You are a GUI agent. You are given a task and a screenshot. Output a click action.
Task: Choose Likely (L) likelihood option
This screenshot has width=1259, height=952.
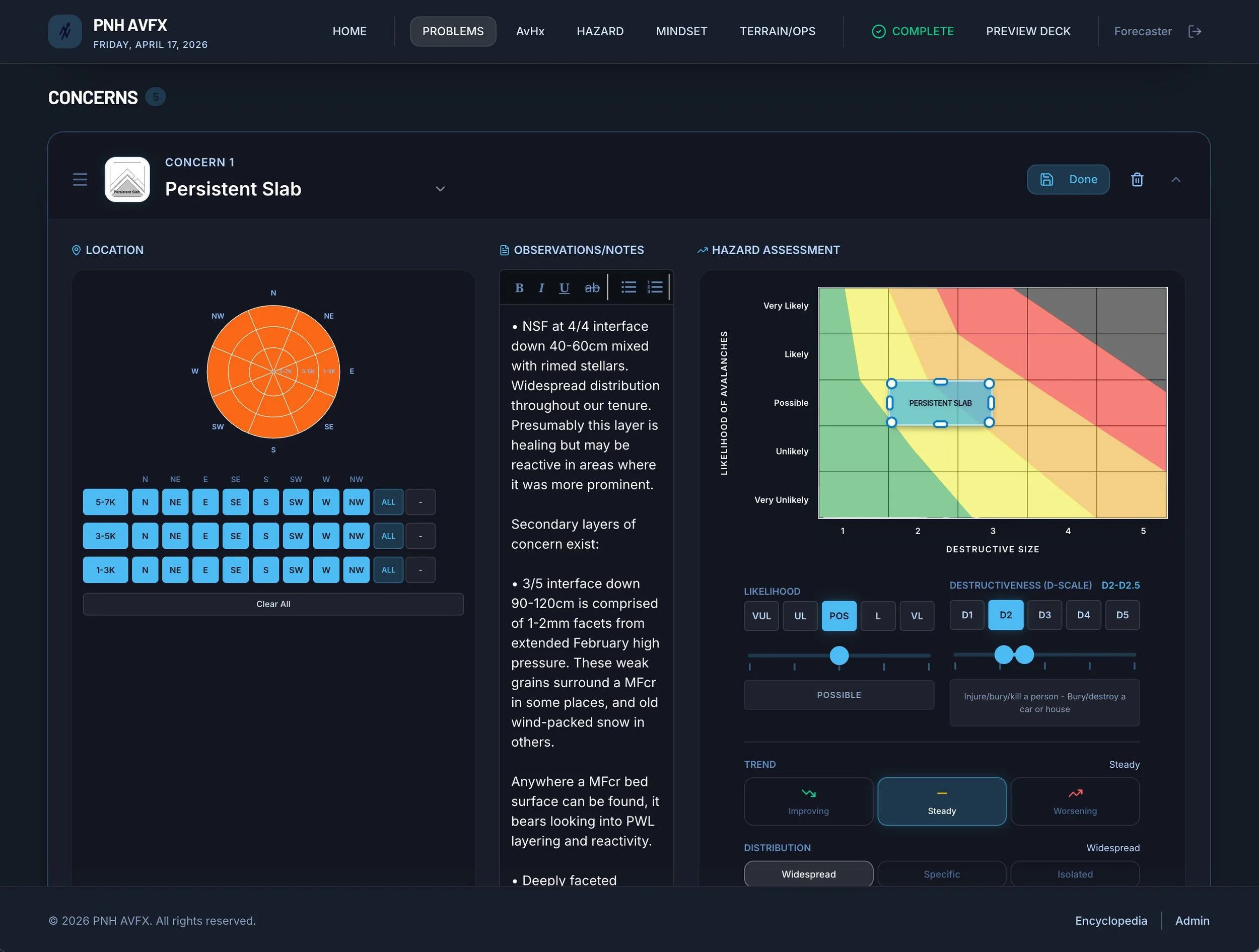click(x=878, y=616)
